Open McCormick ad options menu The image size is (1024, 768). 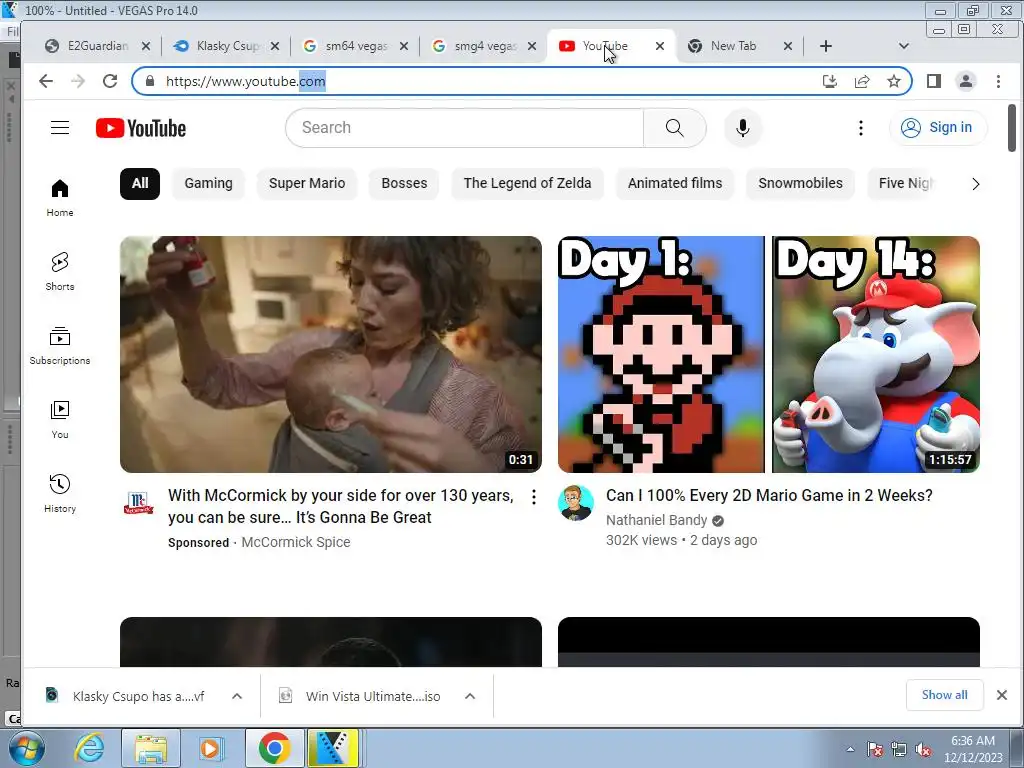[534, 497]
